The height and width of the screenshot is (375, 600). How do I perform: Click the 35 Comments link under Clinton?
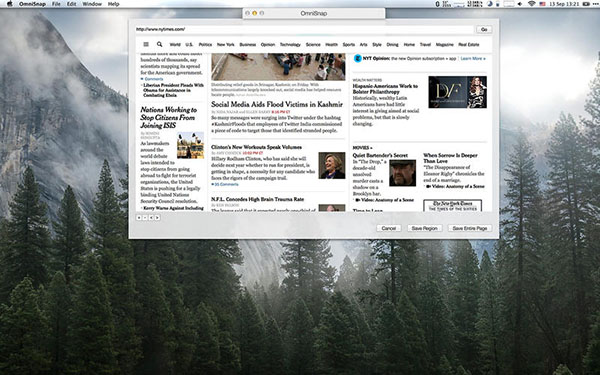(225, 184)
